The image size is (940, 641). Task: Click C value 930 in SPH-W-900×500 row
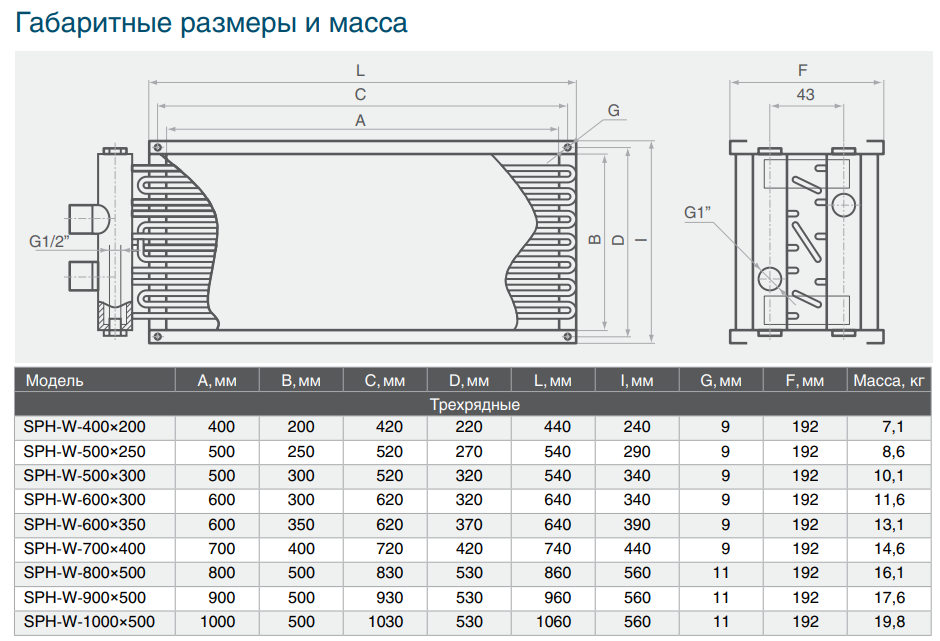point(390,598)
